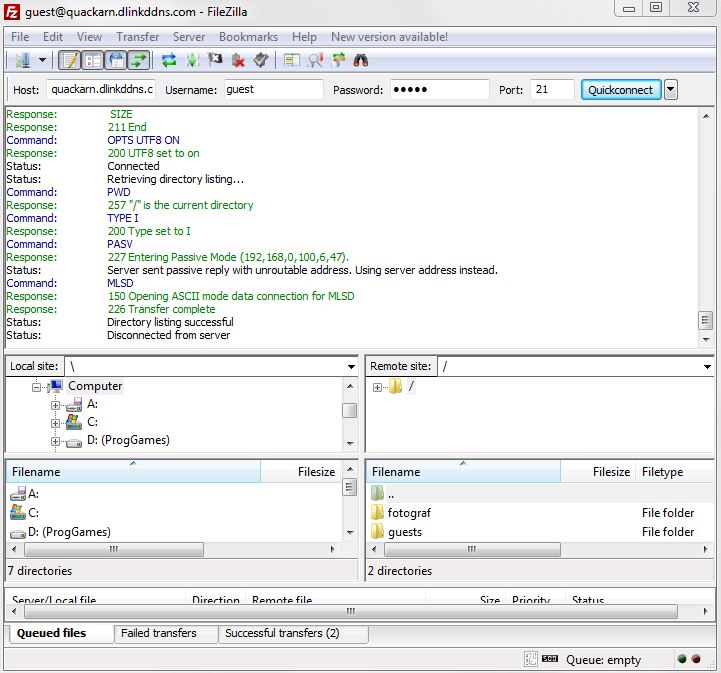Toggle processing of the transfer queue
The height and width of the screenshot is (673, 721).
click(x=192, y=60)
